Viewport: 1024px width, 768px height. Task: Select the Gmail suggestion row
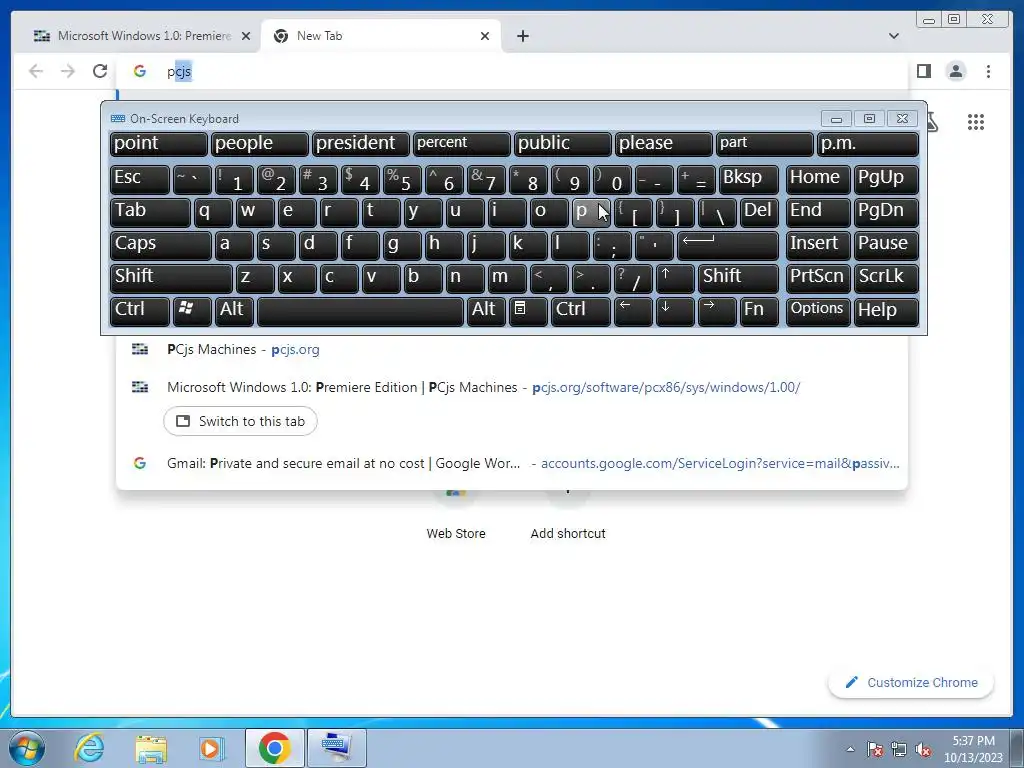click(512, 464)
